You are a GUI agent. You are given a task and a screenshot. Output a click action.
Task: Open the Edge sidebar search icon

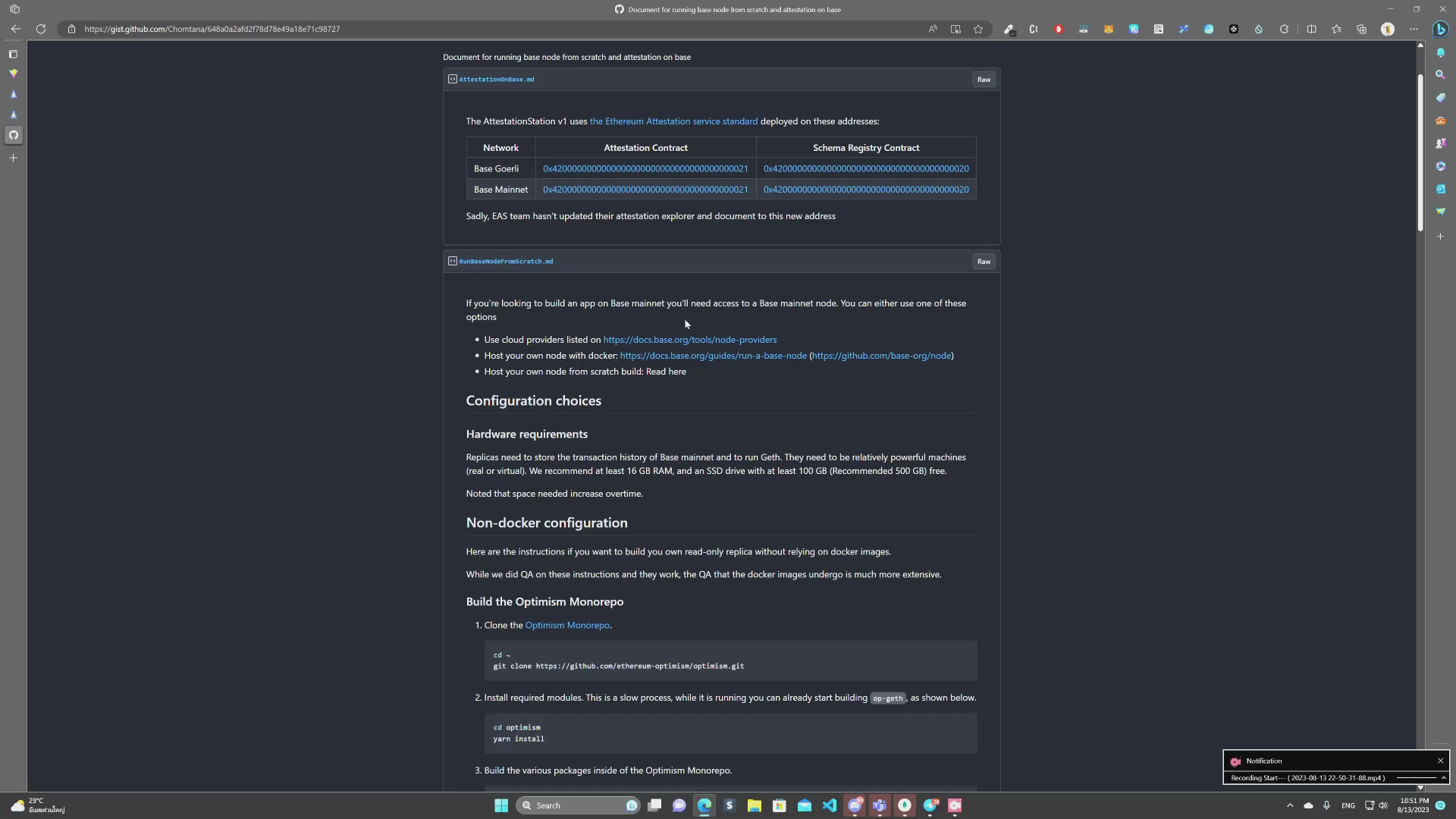1440,74
